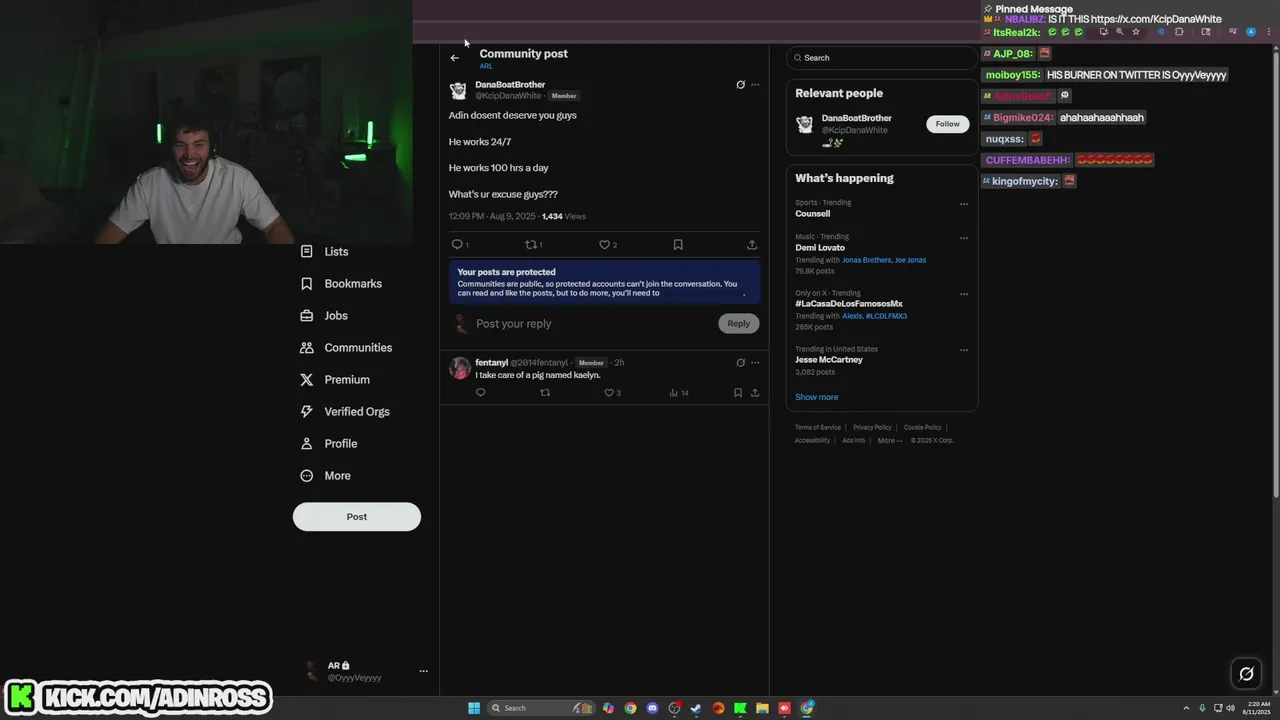This screenshot has height=720, width=1280.
Task: Open the x.com link in pinned message
Action: tap(1156, 19)
